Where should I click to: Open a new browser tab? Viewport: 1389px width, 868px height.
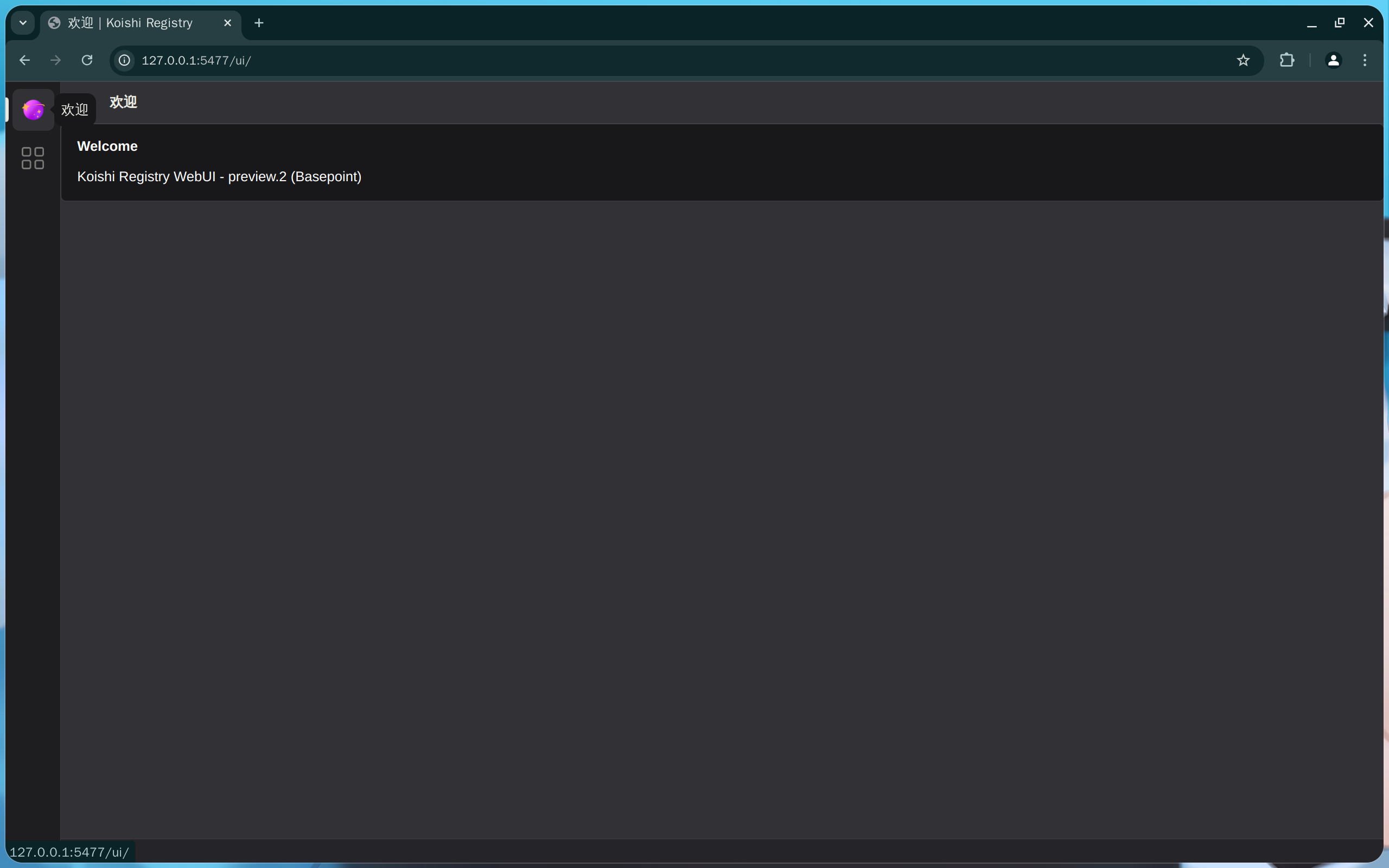tap(259, 23)
